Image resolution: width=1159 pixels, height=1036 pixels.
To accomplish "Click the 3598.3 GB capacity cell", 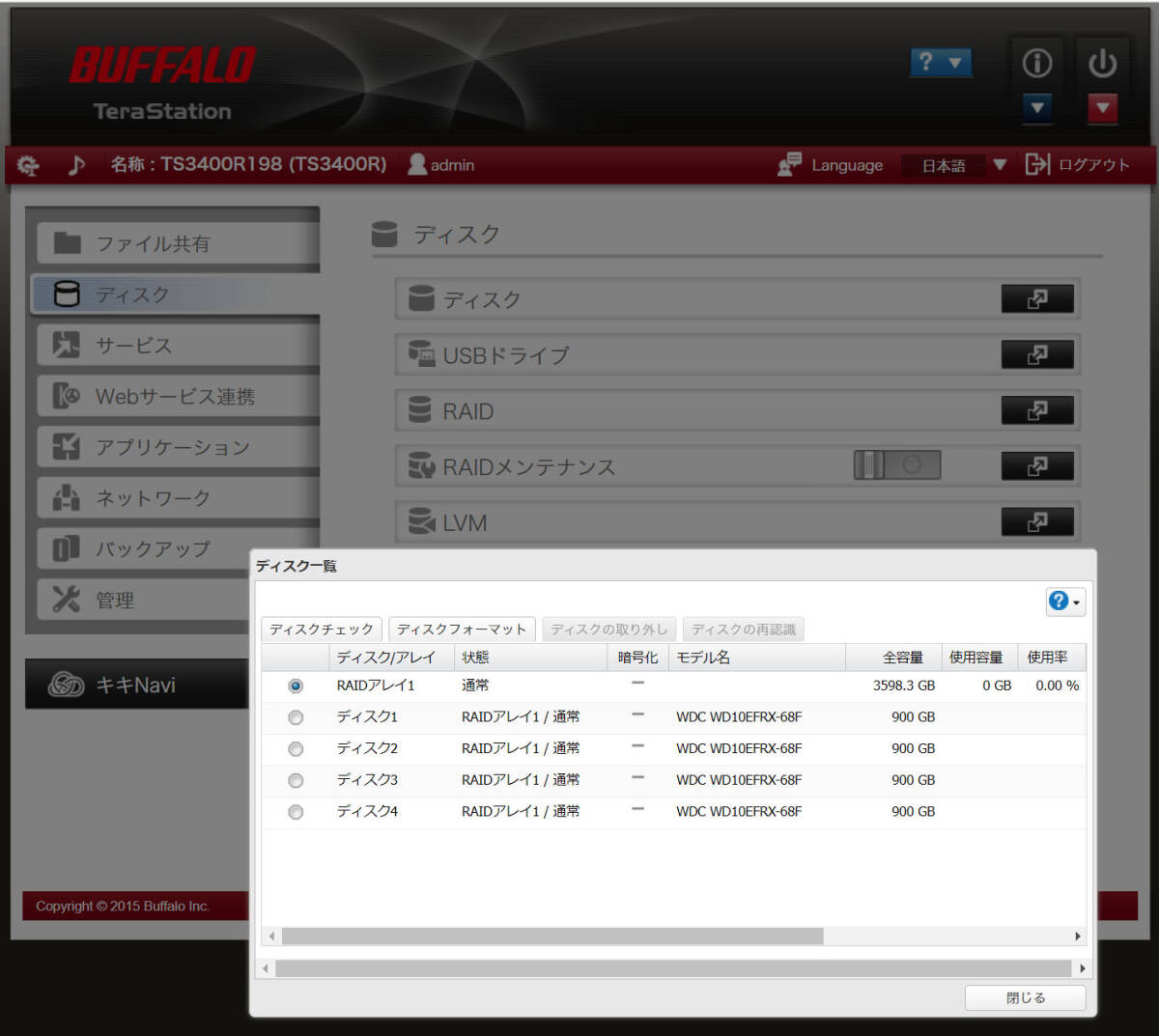I will point(904,686).
